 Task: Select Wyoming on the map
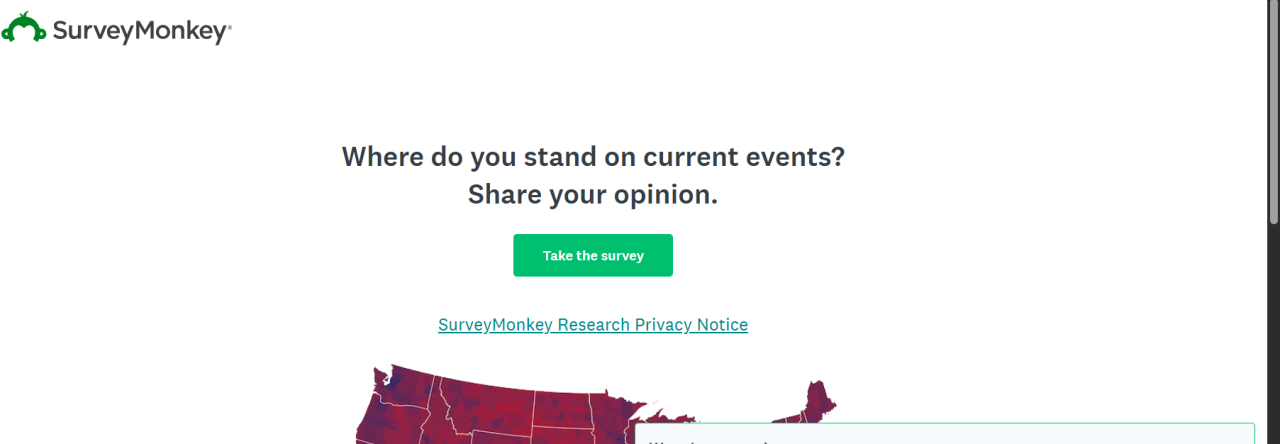[500, 438]
